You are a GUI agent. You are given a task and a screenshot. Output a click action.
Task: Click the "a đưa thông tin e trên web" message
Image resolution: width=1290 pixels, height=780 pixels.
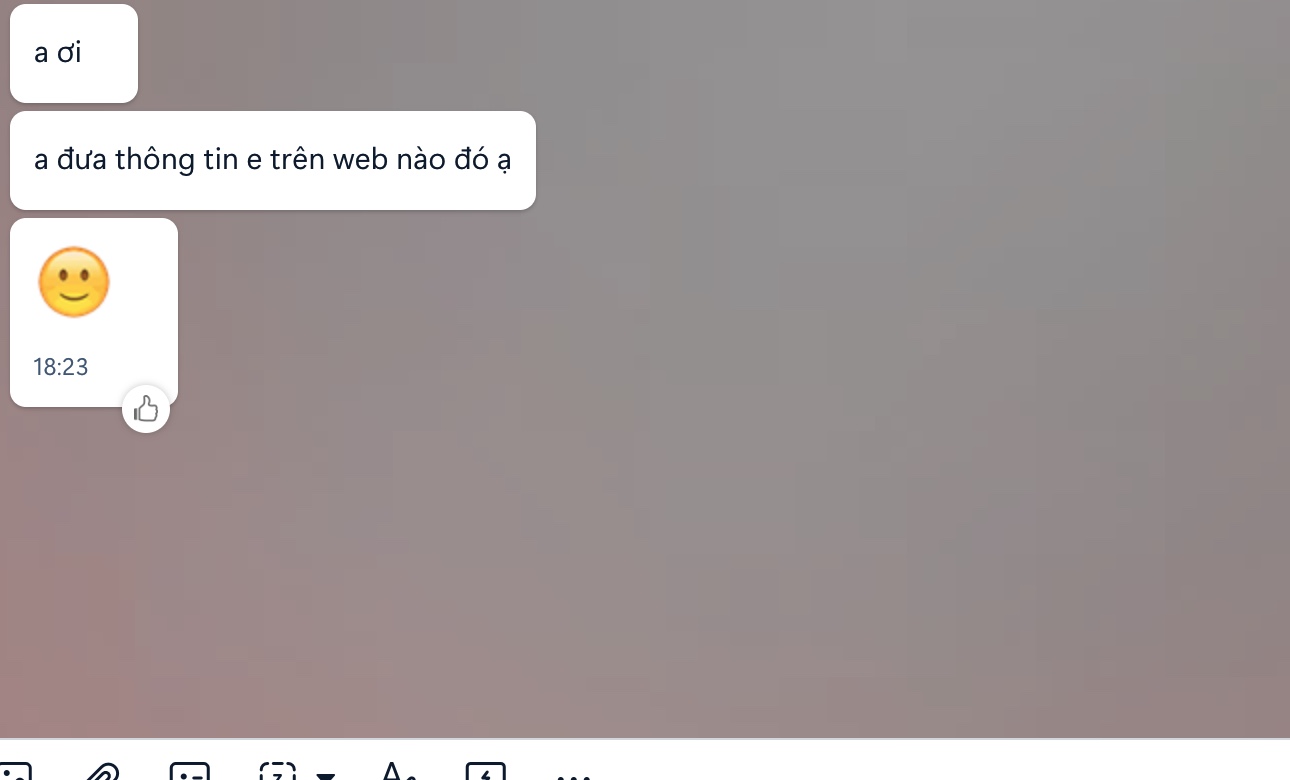[x=273, y=160]
